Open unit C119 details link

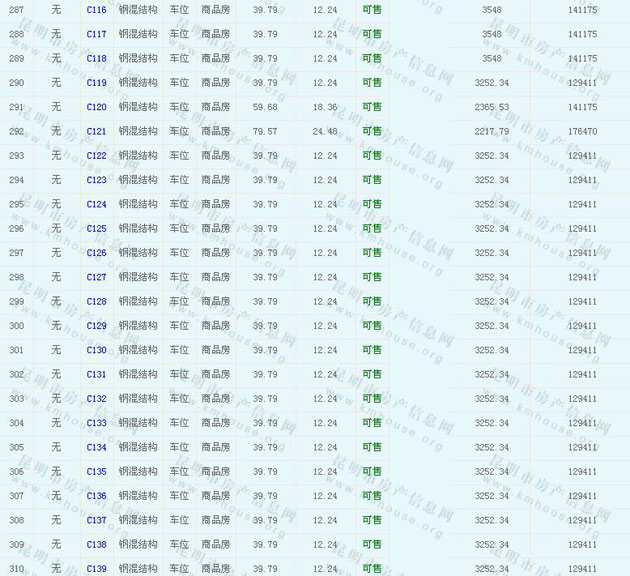coord(96,83)
